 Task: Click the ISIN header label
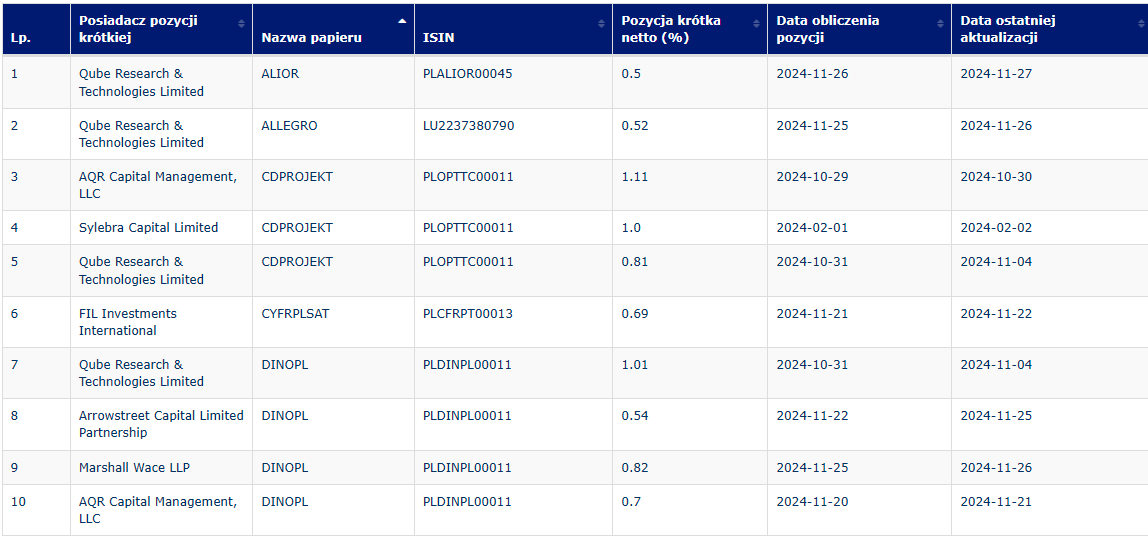click(439, 38)
